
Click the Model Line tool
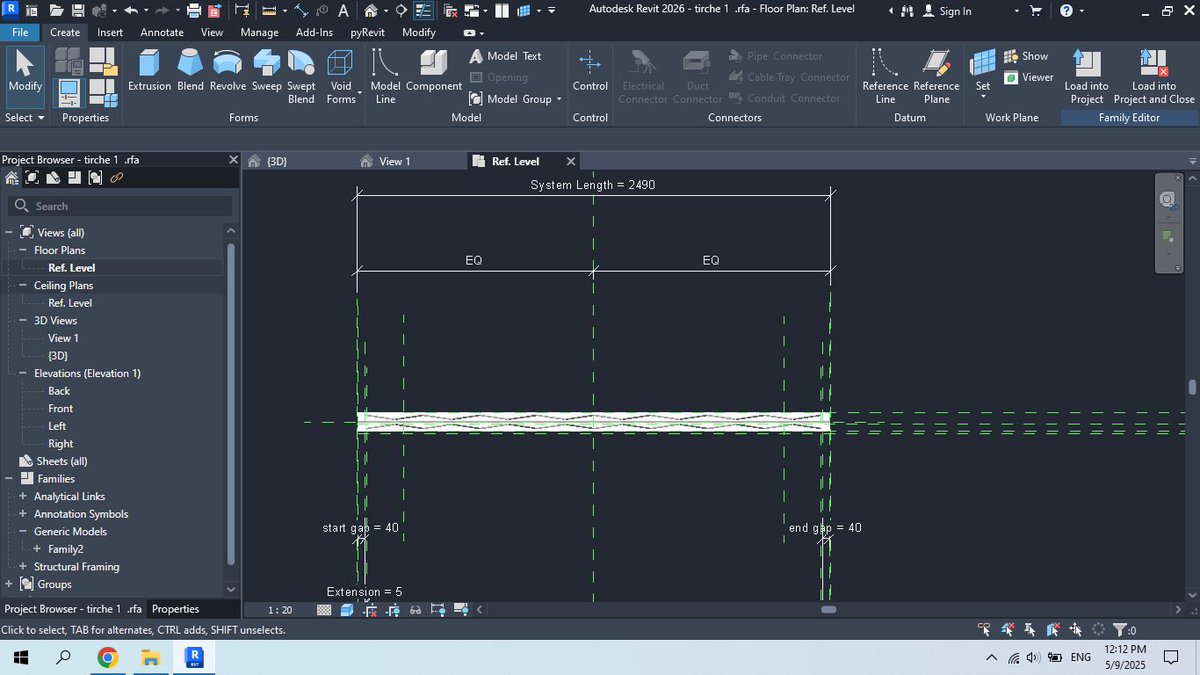tap(385, 76)
